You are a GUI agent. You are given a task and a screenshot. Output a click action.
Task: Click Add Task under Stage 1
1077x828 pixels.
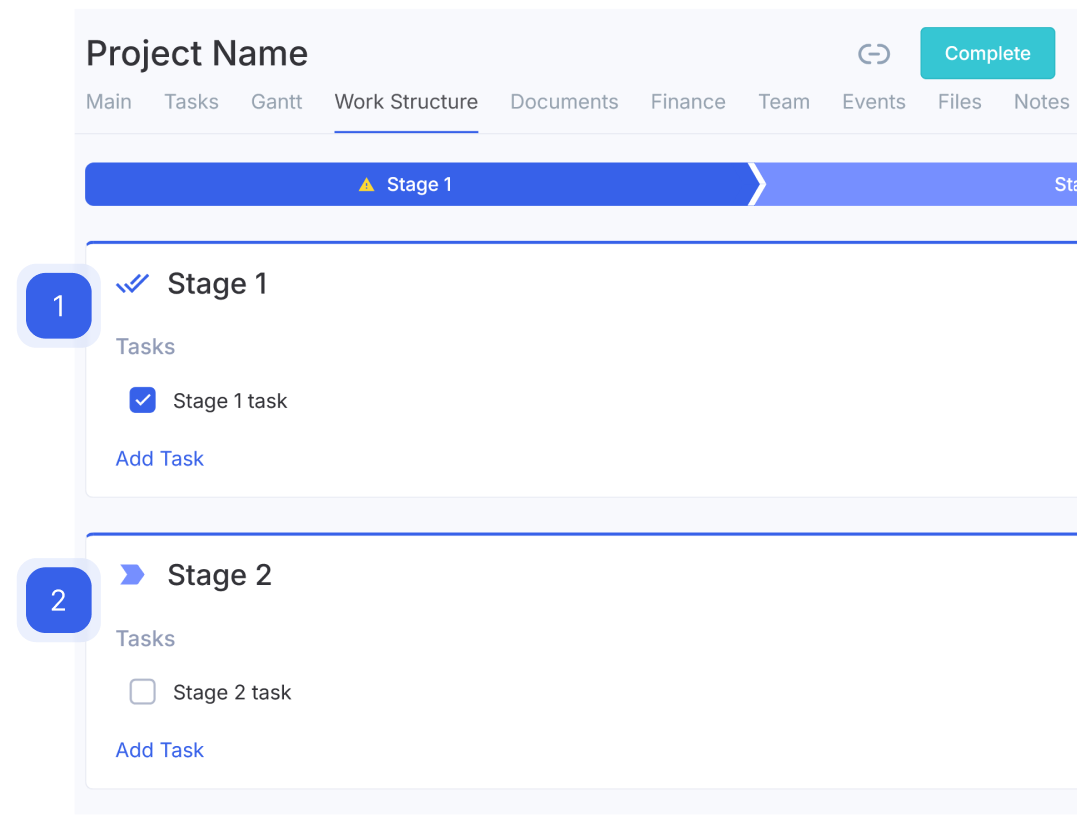159,458
